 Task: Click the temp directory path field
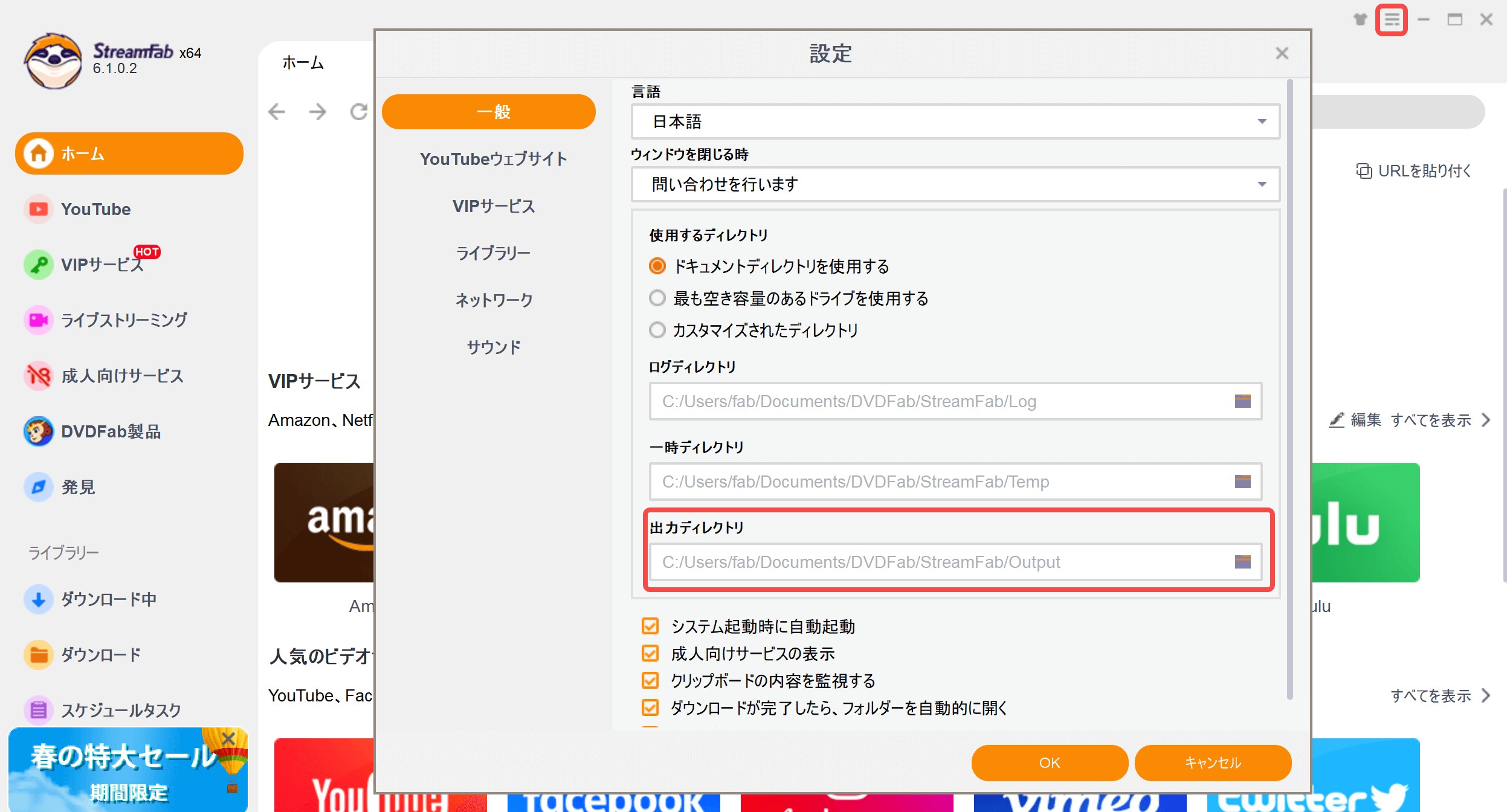pyautogui.click(x=955, y=482)
